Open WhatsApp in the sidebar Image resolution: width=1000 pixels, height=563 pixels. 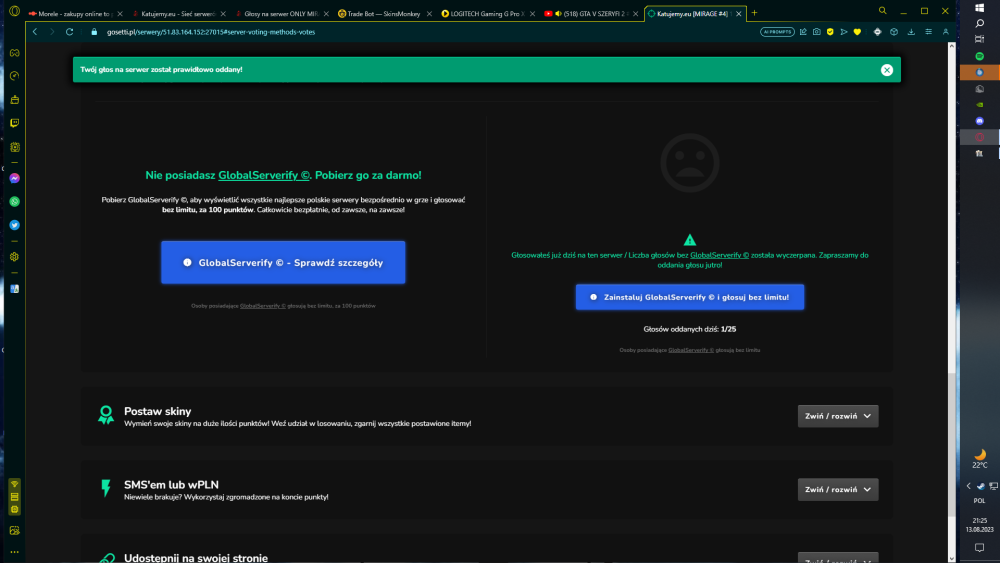pos(14,201)
